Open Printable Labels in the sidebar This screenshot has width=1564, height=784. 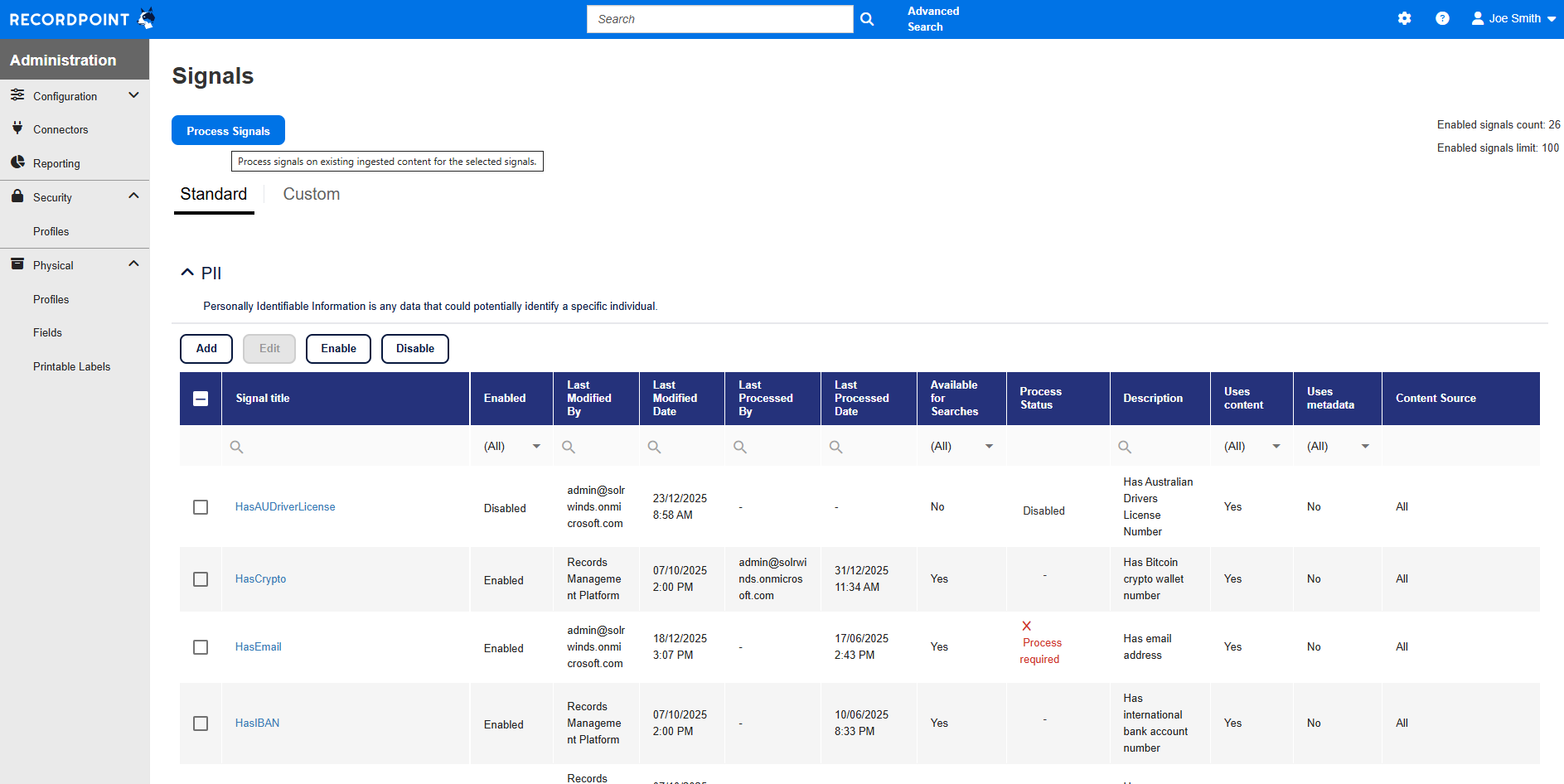coord(71,366)
